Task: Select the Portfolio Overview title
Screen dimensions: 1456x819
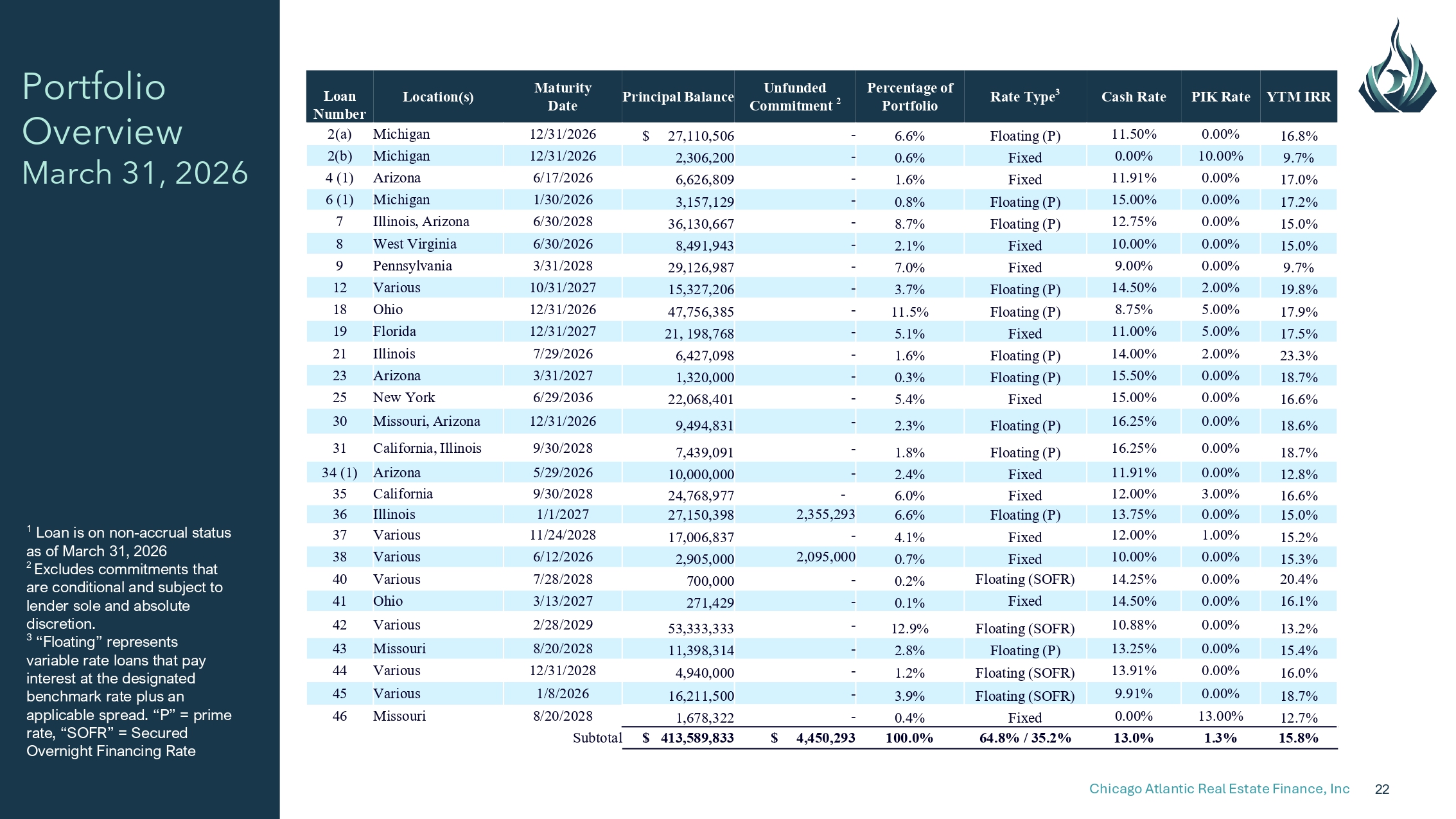Action: pyautogui.click(x=103, y=109)
